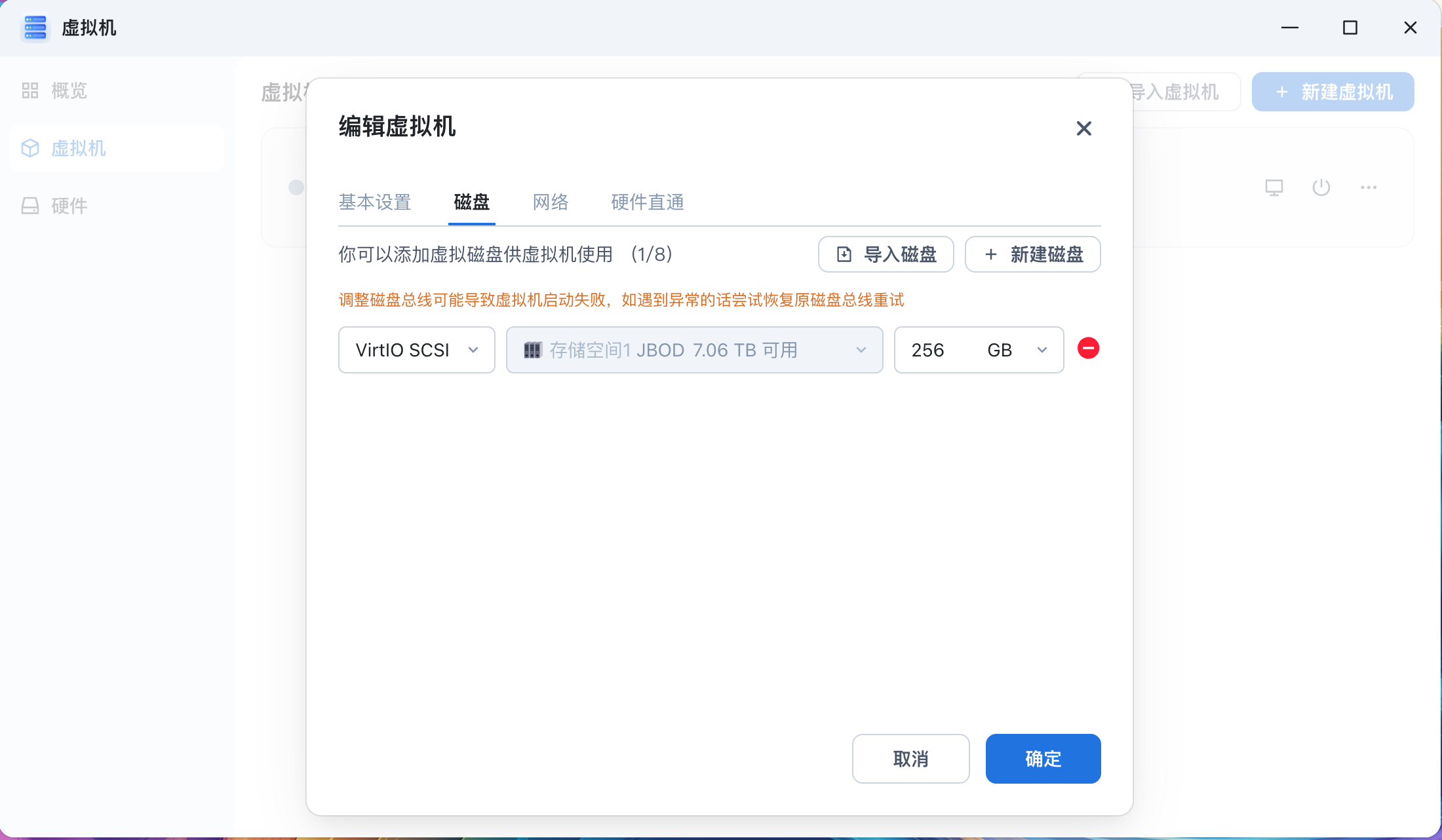Open the VirtIO SCSI bus dropdown
This screenshot has height=840, width=1442.
tap(416, 349)
